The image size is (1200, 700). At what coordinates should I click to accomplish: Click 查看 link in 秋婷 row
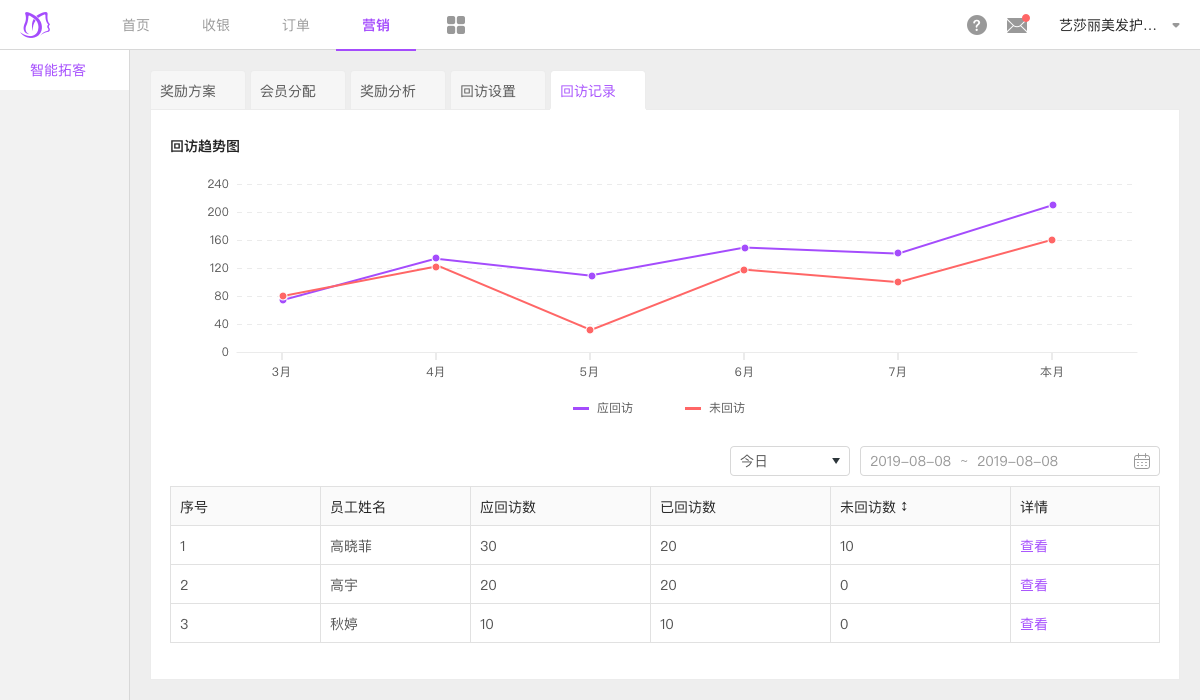[1034, 624]
